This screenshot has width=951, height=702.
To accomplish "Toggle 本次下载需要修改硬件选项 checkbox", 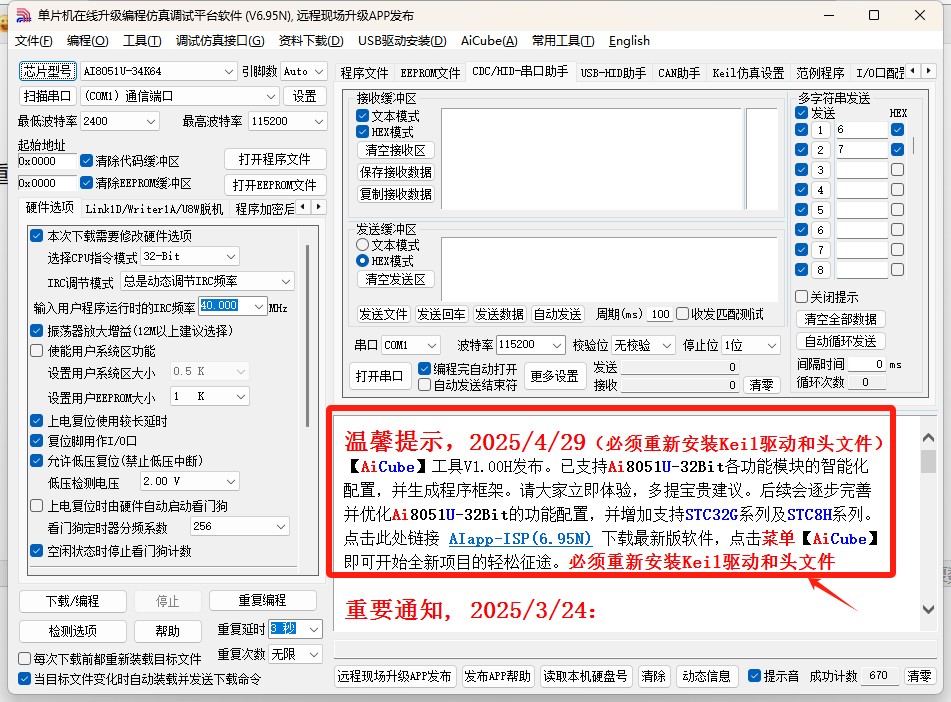I will coord(36,235).
